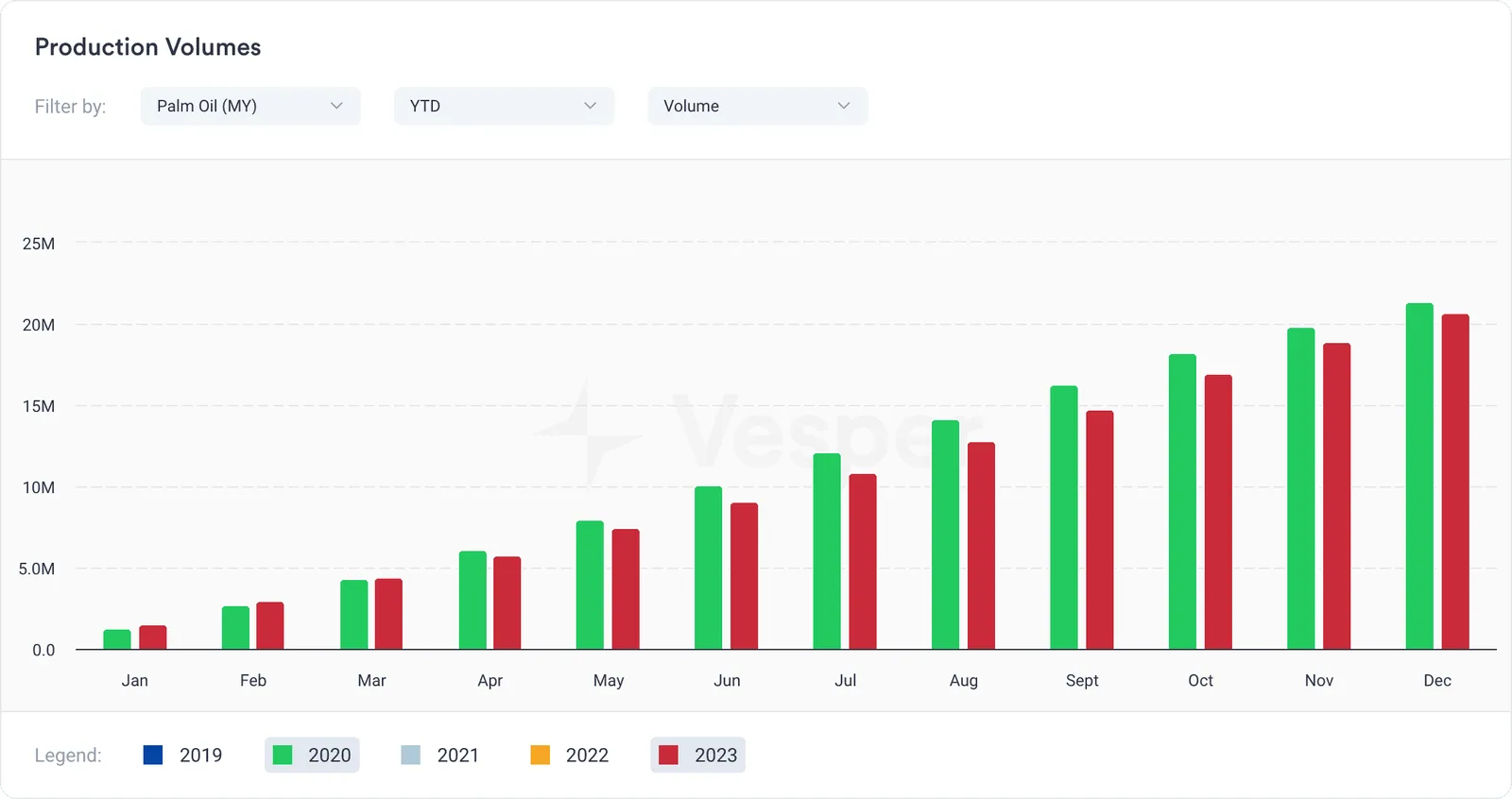Click the red 2023 bar for Nov

1337,496
